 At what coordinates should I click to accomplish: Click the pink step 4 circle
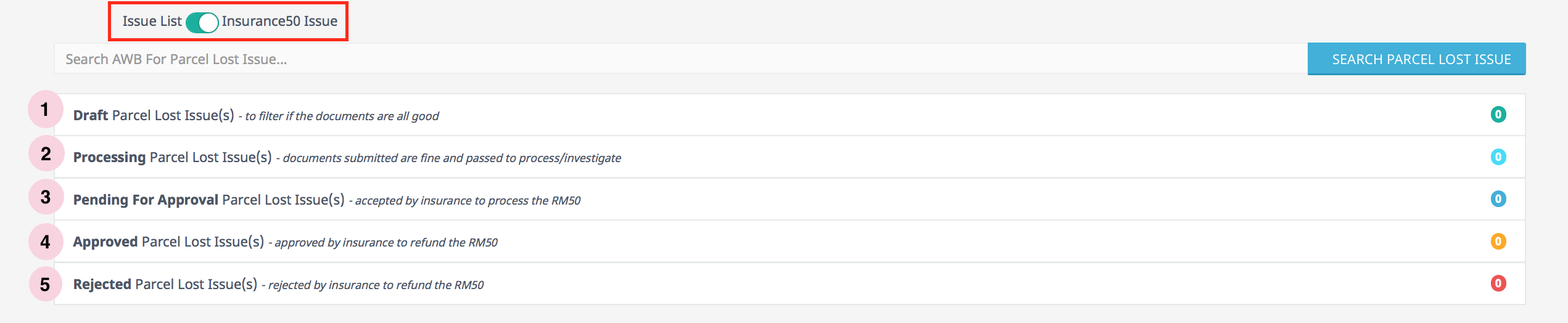tap(46, 242)
